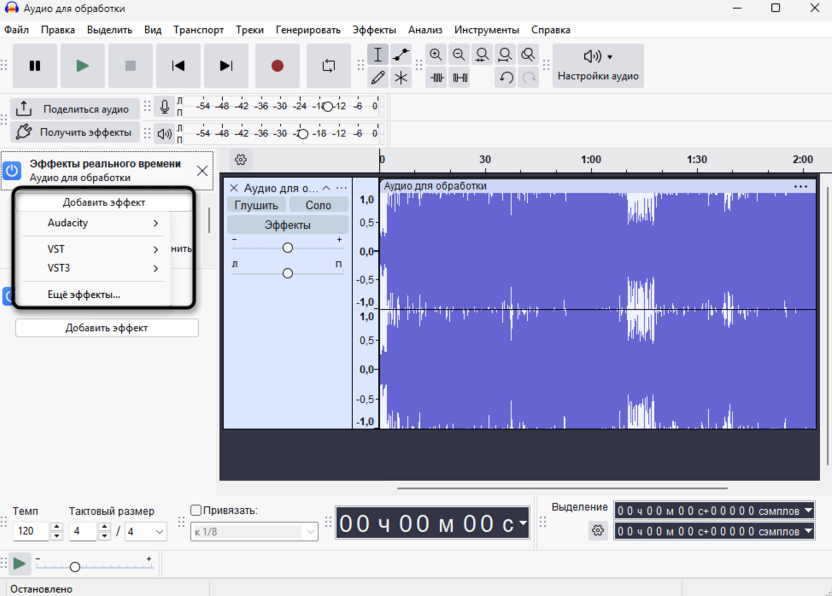Screen dimensions: 832x596
Task: Select the Selection (I-beam) tool
Action: (x=378, y=55)
